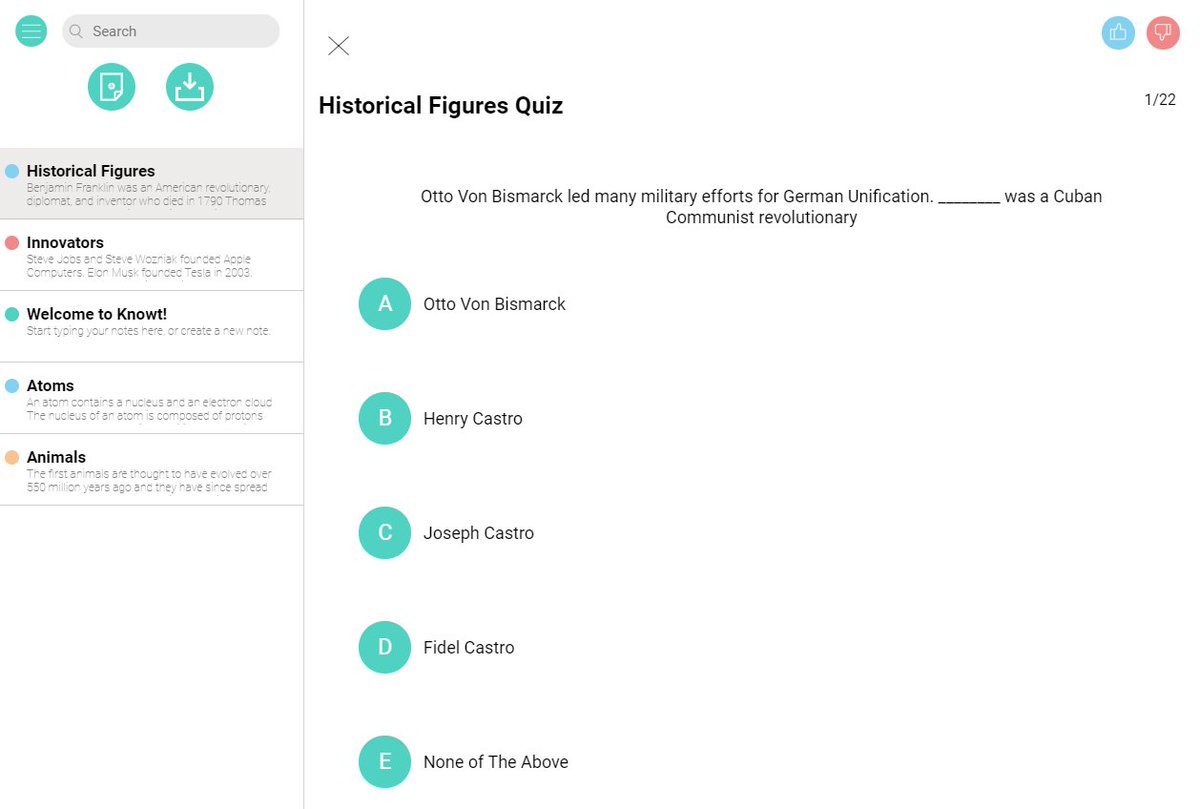Click blue color dot beside Atoms

click(x=12, y=386)
